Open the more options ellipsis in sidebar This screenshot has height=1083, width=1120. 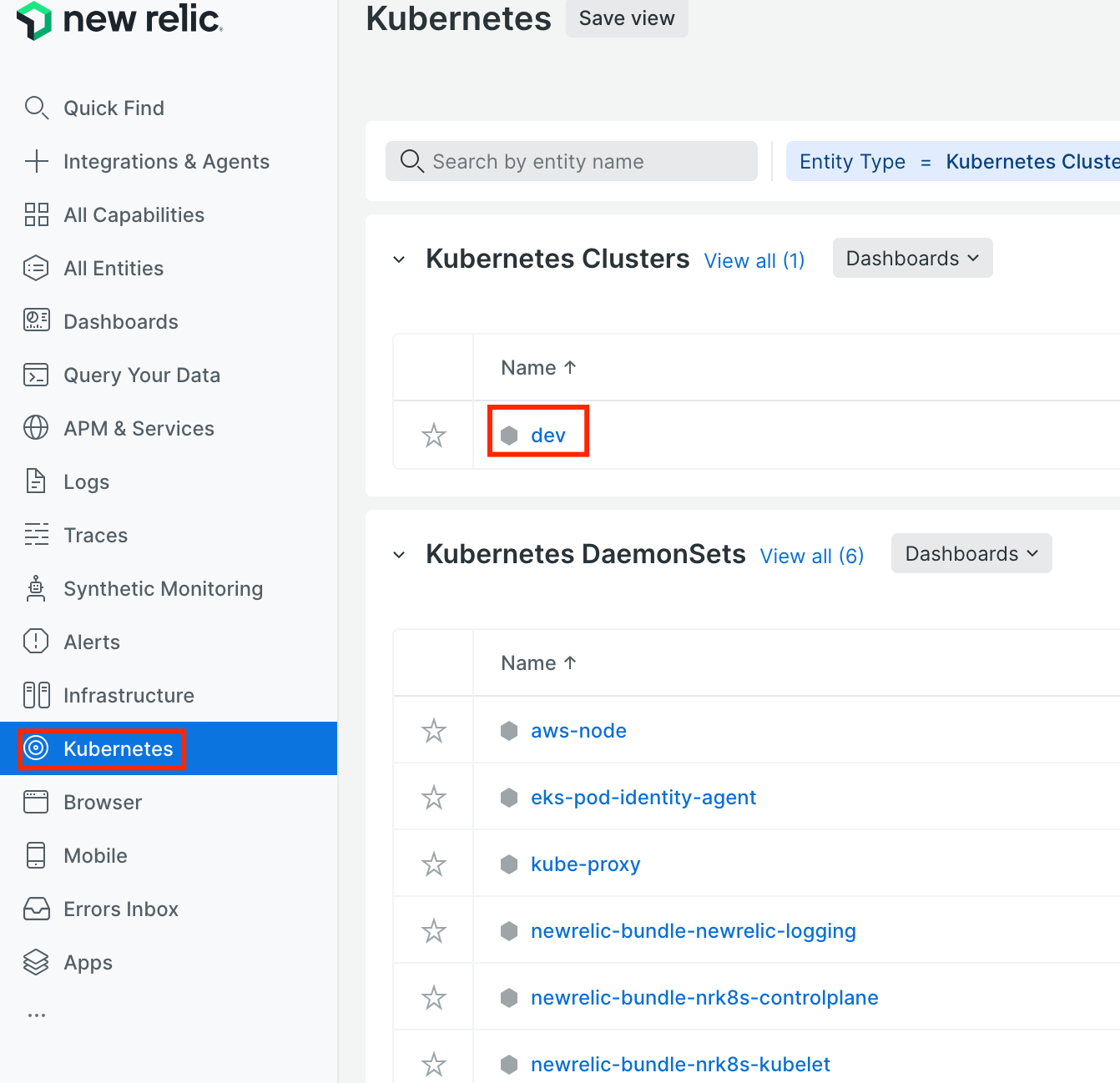(x=37, y=1015)
